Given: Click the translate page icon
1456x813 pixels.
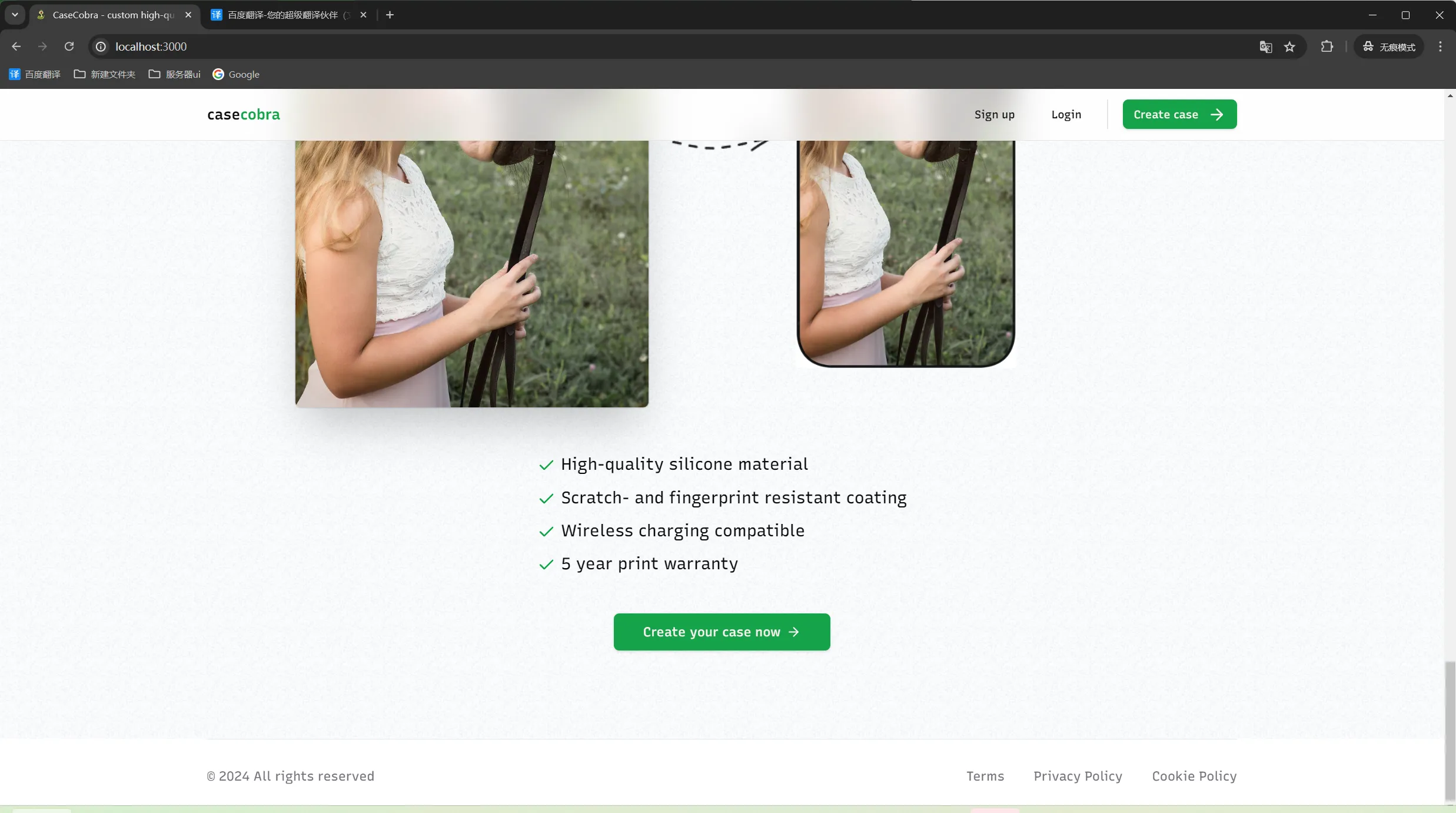Looking at the screenshot, I should (x=1266, y=47).
